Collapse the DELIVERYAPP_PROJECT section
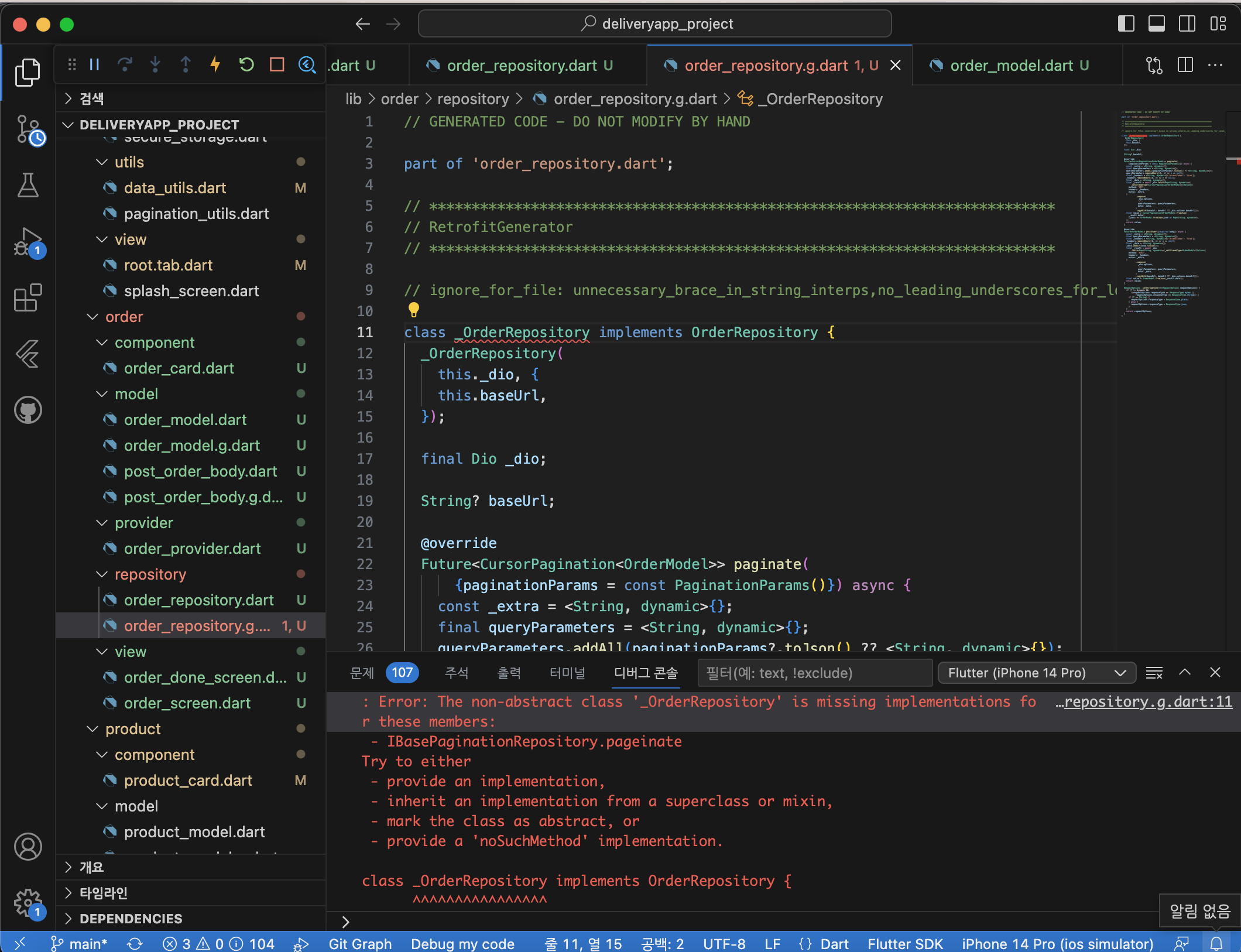Screen dimensions: 1241x952 (x=191, y=124)
